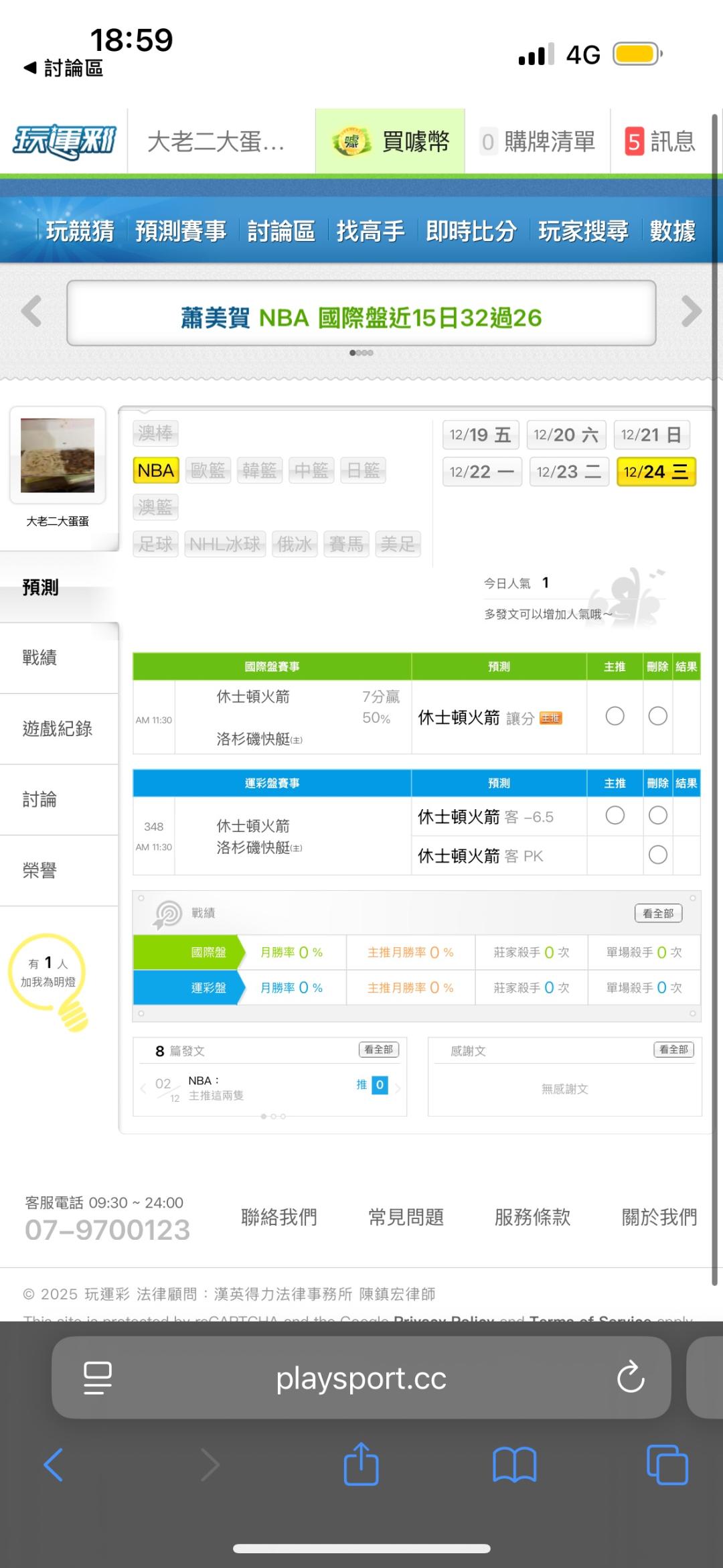Click the 推 0 recommend button
The width and height of the screenshot is (723, 1568).
click(372, 1084)
